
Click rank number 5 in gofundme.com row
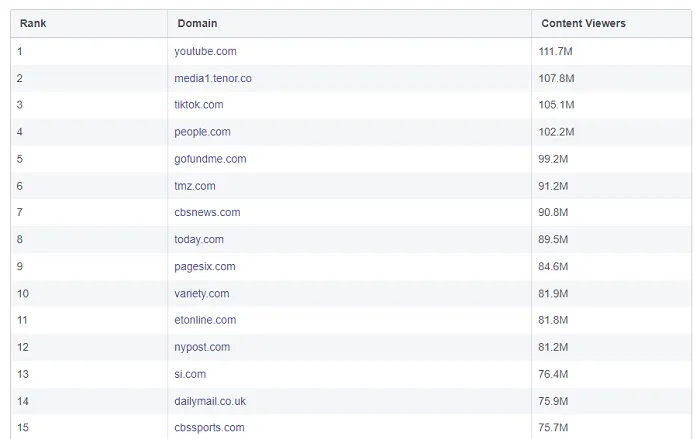(20, 159)
